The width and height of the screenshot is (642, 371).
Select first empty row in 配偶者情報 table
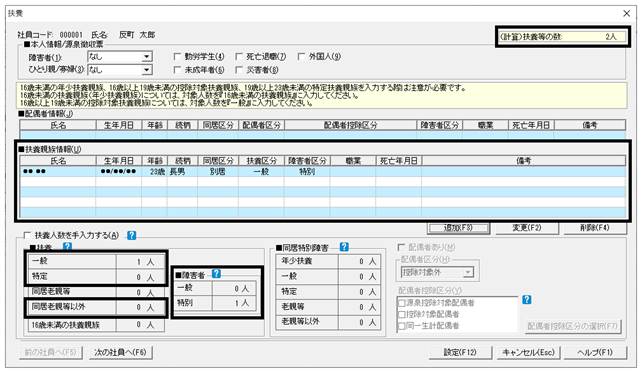point(323,135)
